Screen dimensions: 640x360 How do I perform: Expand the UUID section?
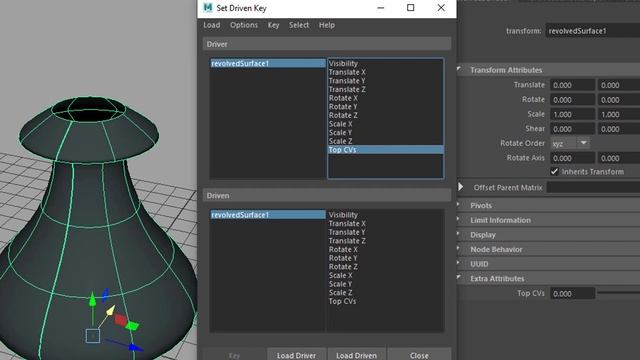click(x=459, y=264)
